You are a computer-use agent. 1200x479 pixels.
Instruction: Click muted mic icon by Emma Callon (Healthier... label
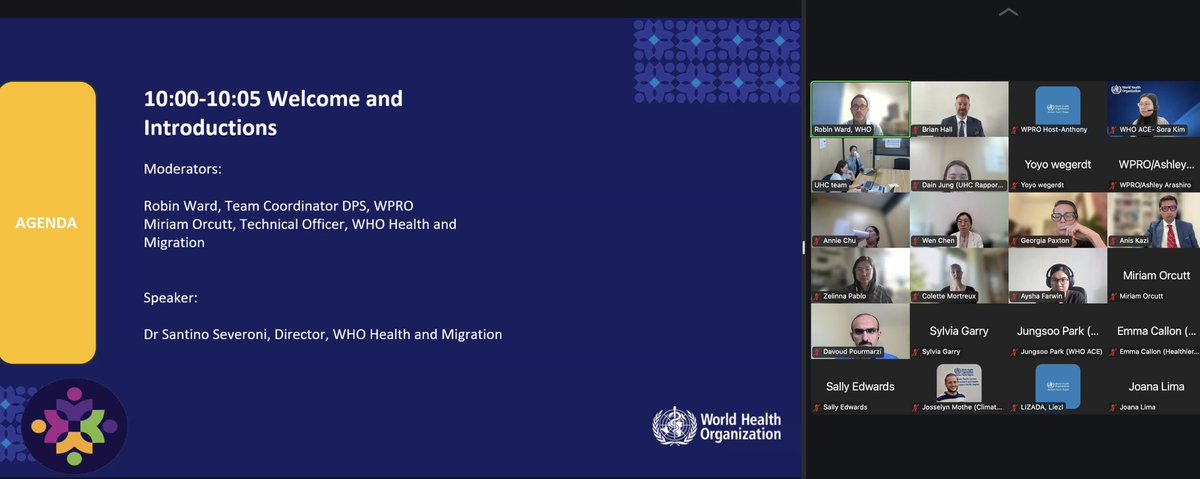(1113, 352)
